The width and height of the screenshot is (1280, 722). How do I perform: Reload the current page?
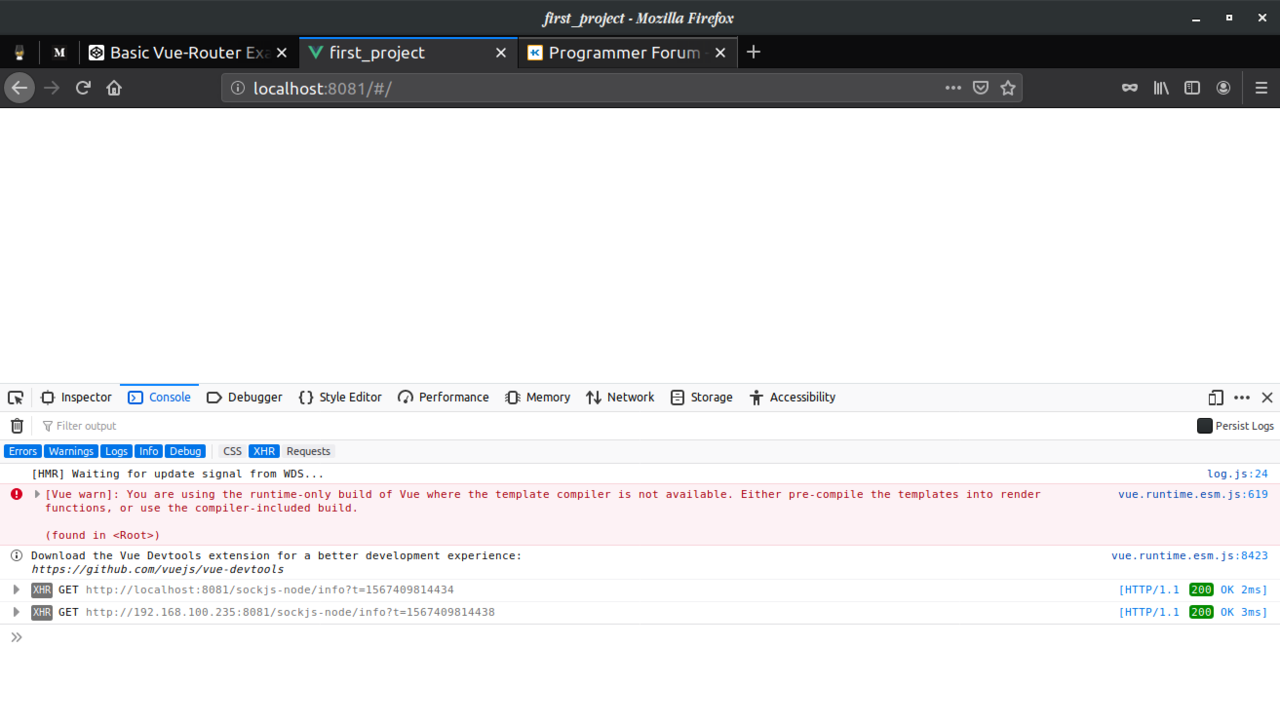point(83,88)
